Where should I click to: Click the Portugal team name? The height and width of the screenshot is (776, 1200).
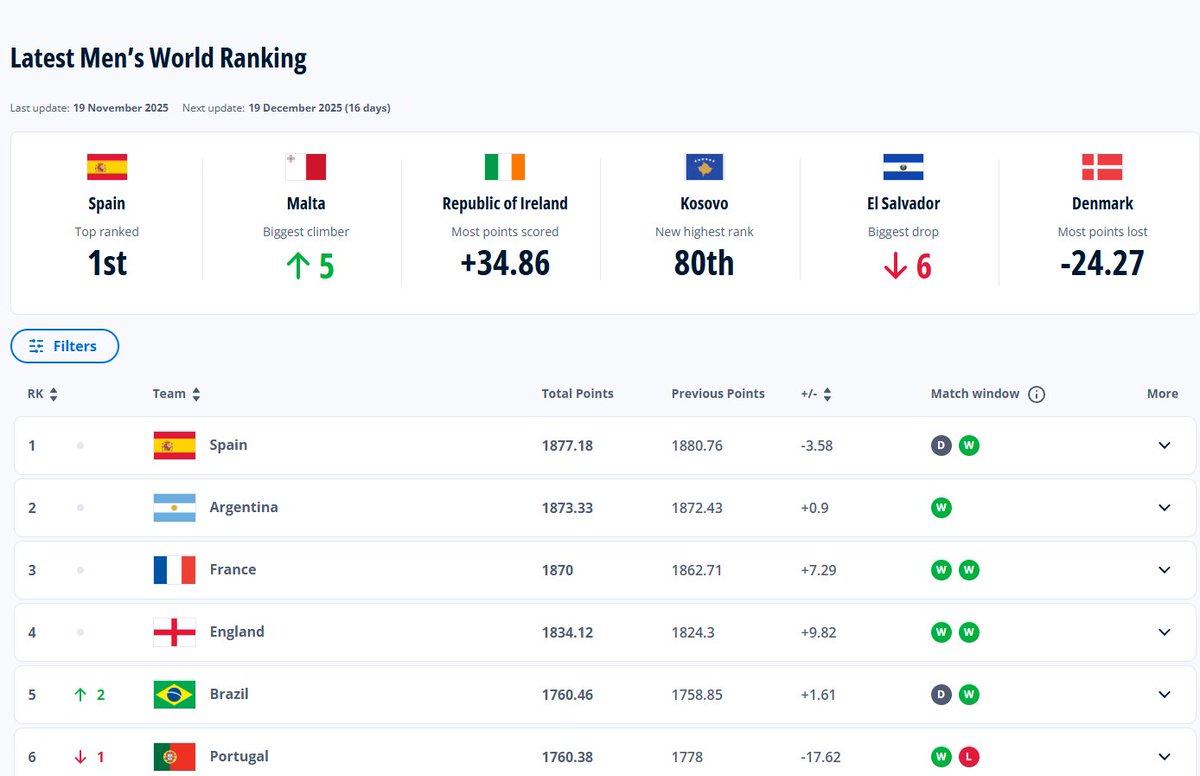(x=239, y=756)
